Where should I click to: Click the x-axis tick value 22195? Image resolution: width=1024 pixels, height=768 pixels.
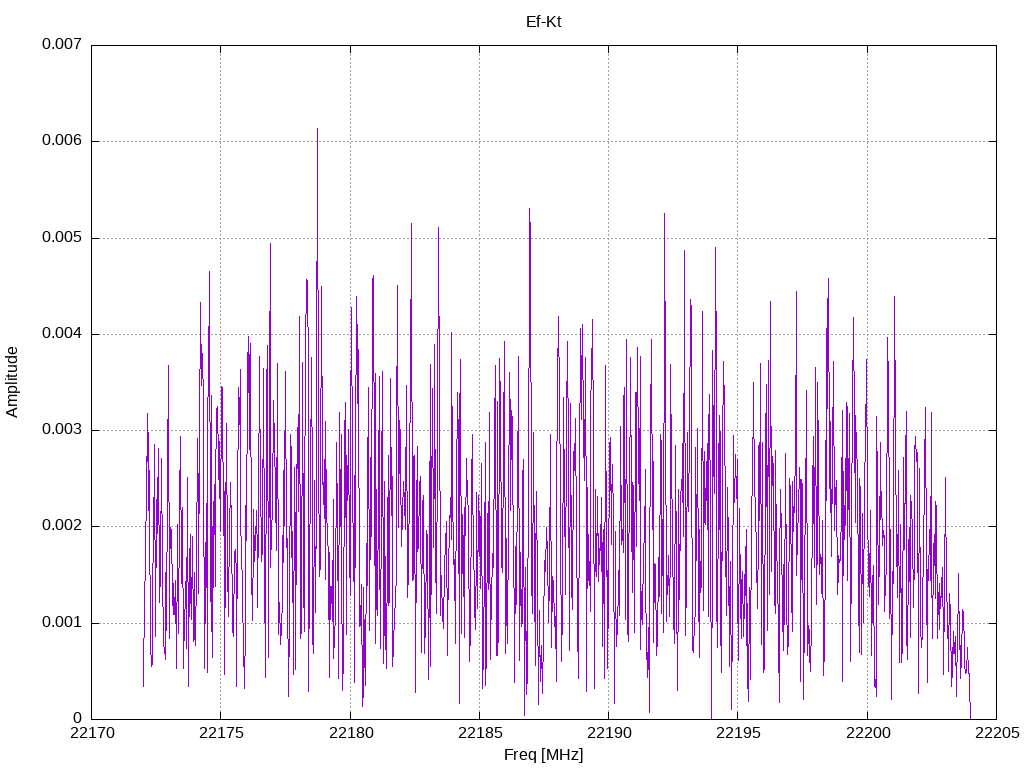[738, 733]
